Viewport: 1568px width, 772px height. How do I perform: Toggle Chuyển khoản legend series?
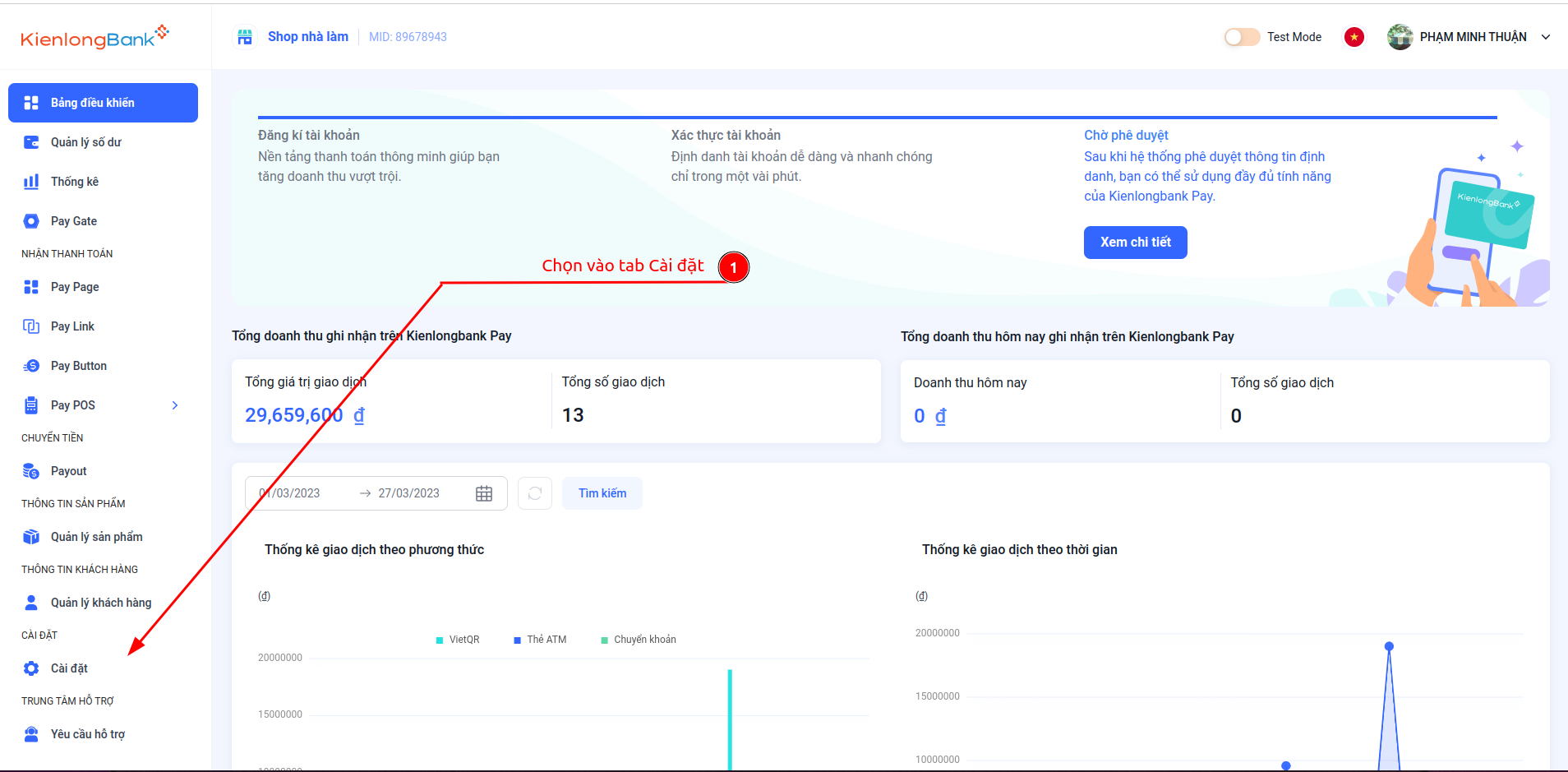(x=639, y=640)
